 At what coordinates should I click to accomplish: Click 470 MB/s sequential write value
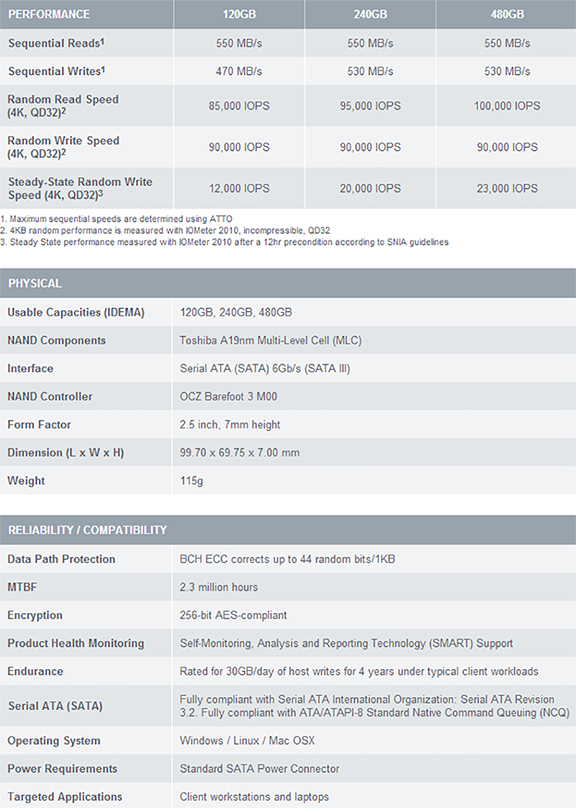click(239, 71)
